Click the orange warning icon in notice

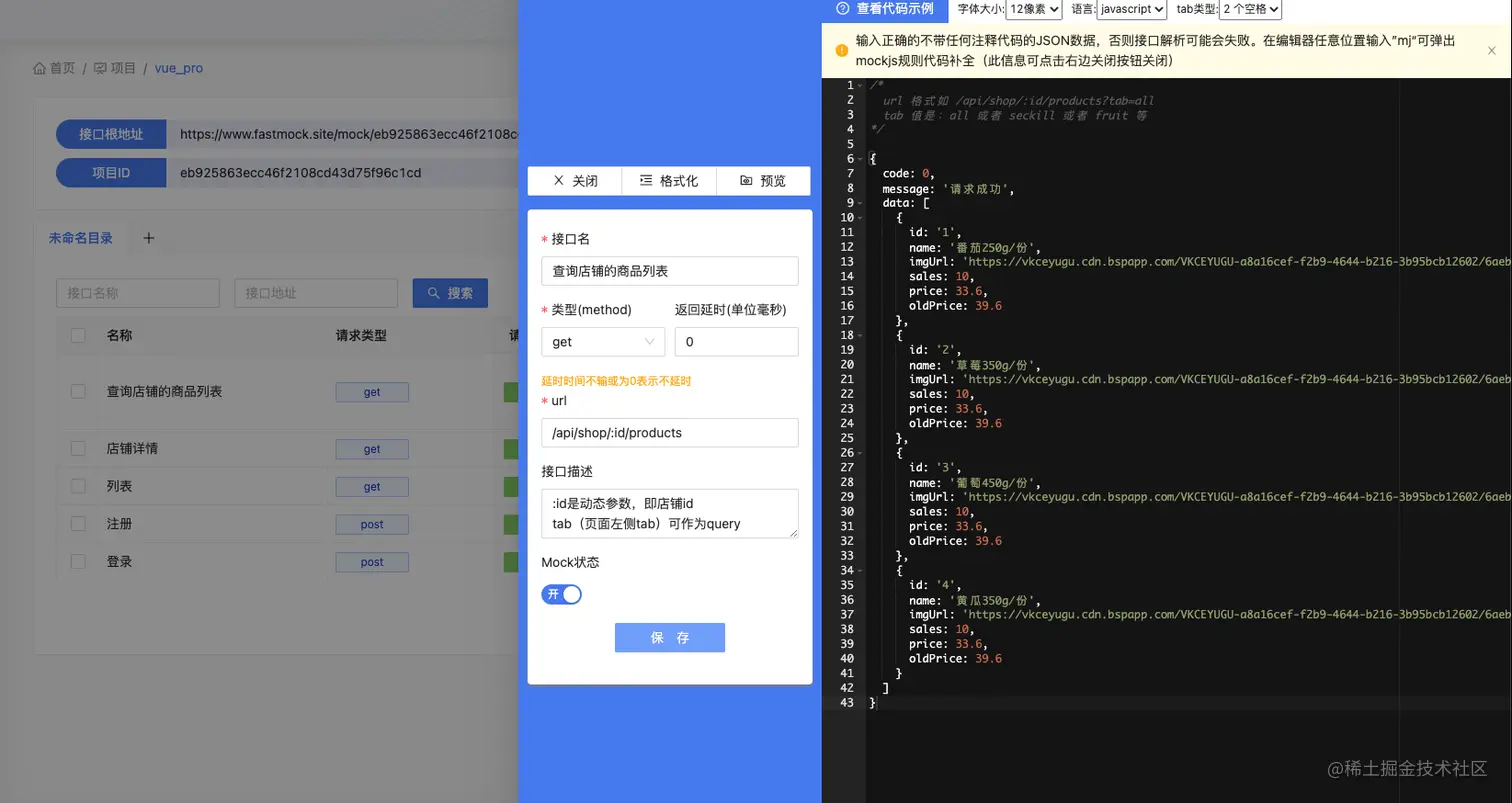tap(842, 50)
